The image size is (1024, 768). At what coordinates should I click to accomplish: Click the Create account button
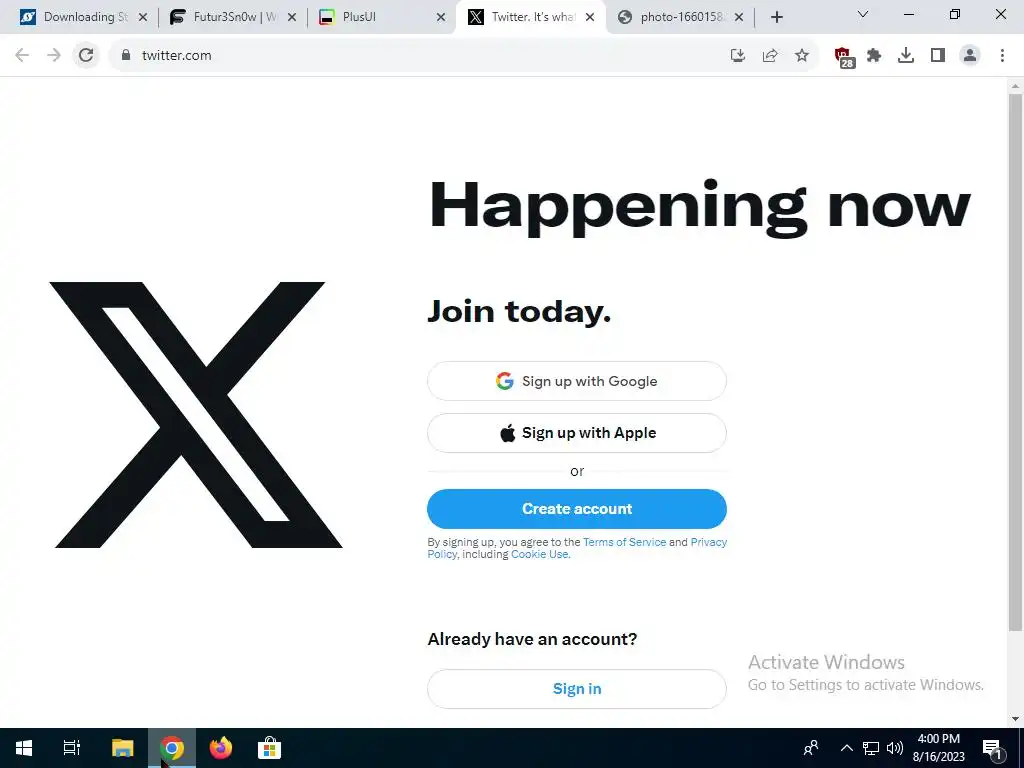[x=577, y=509]
